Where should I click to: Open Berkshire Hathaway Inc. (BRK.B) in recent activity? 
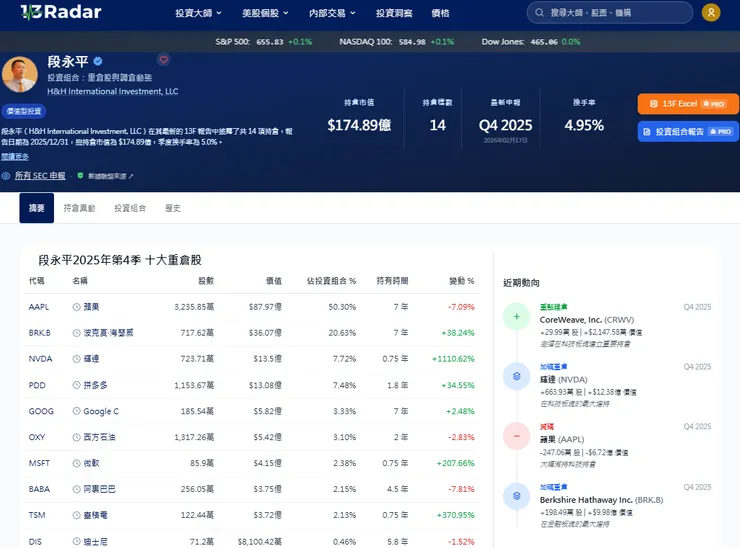(601, 500)
